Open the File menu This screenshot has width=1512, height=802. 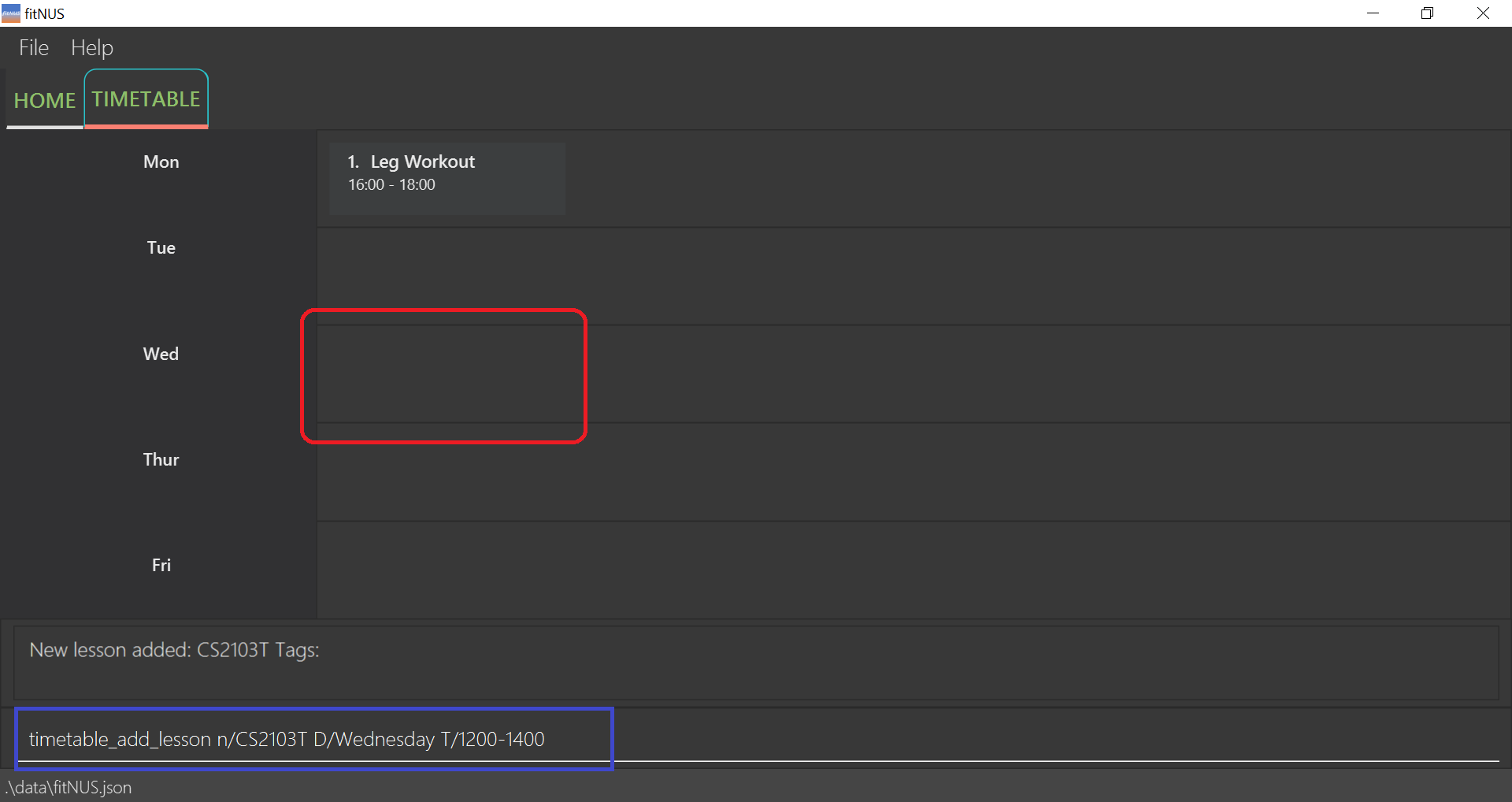[x=34, y=48]
